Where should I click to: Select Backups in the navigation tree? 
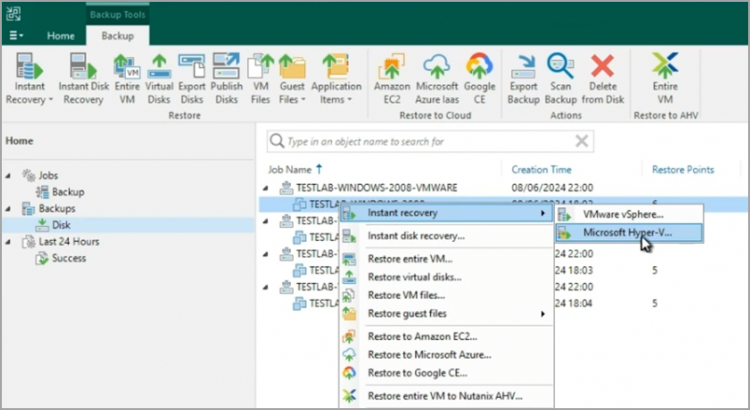pyautogui.click(x=56, y=209)
